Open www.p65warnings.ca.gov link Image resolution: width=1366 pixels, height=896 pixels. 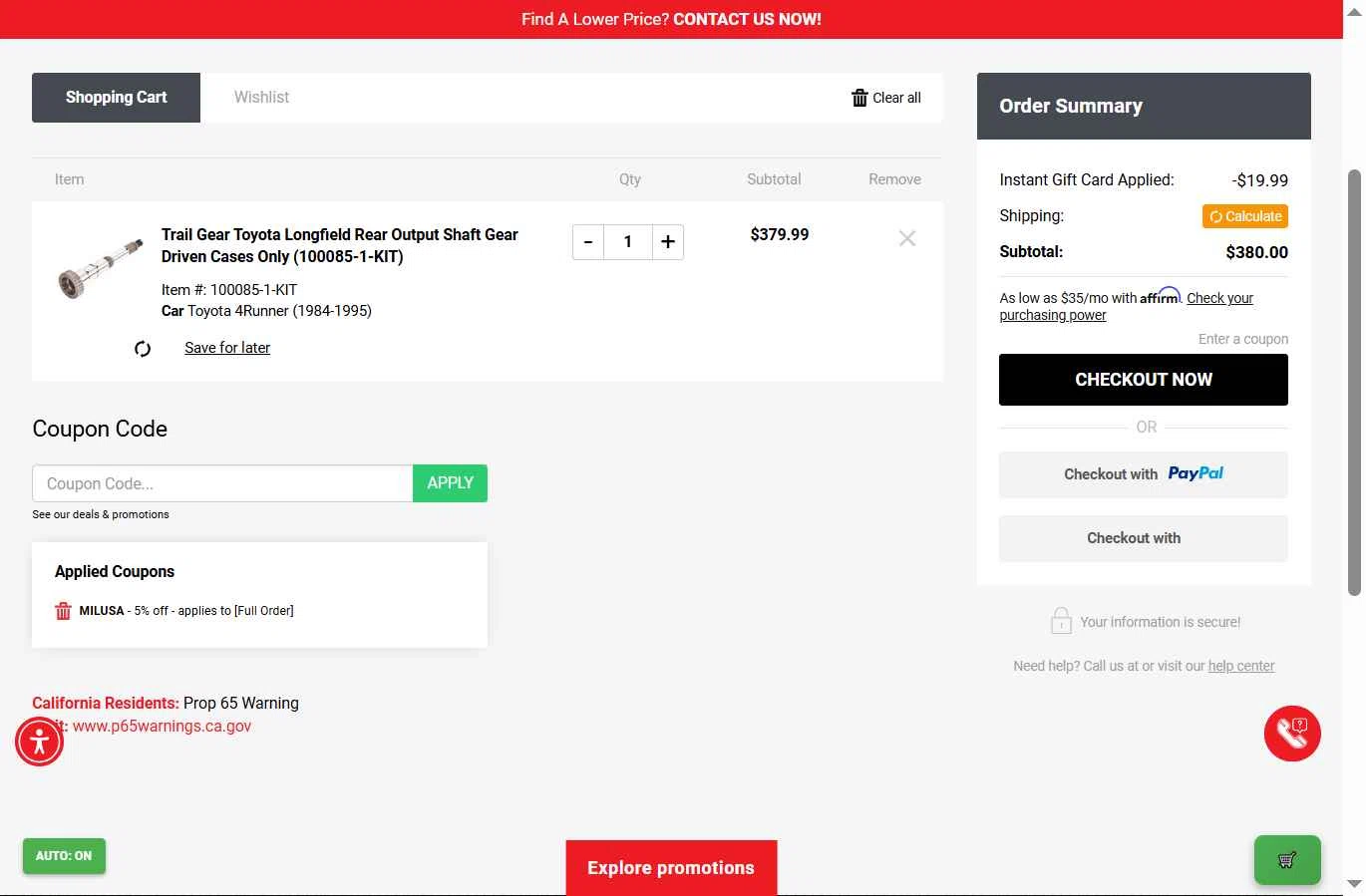[162, 726]
